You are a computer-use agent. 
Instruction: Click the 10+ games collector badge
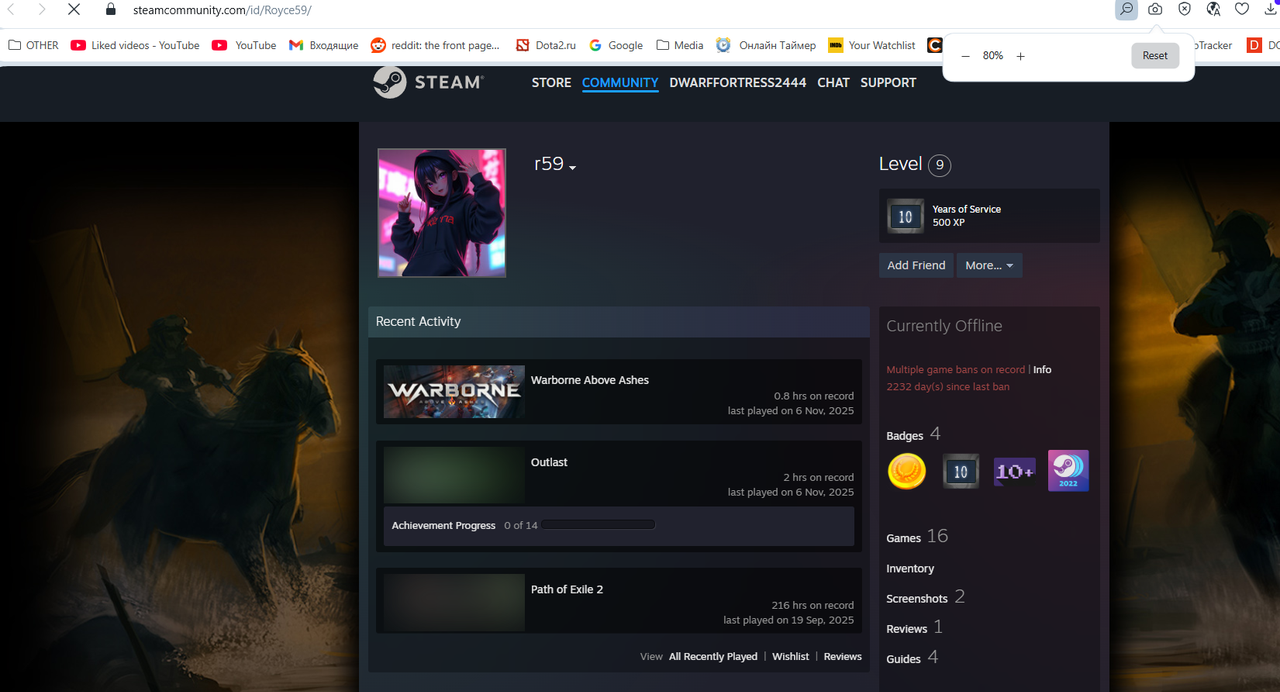[x=1014, y=471]
